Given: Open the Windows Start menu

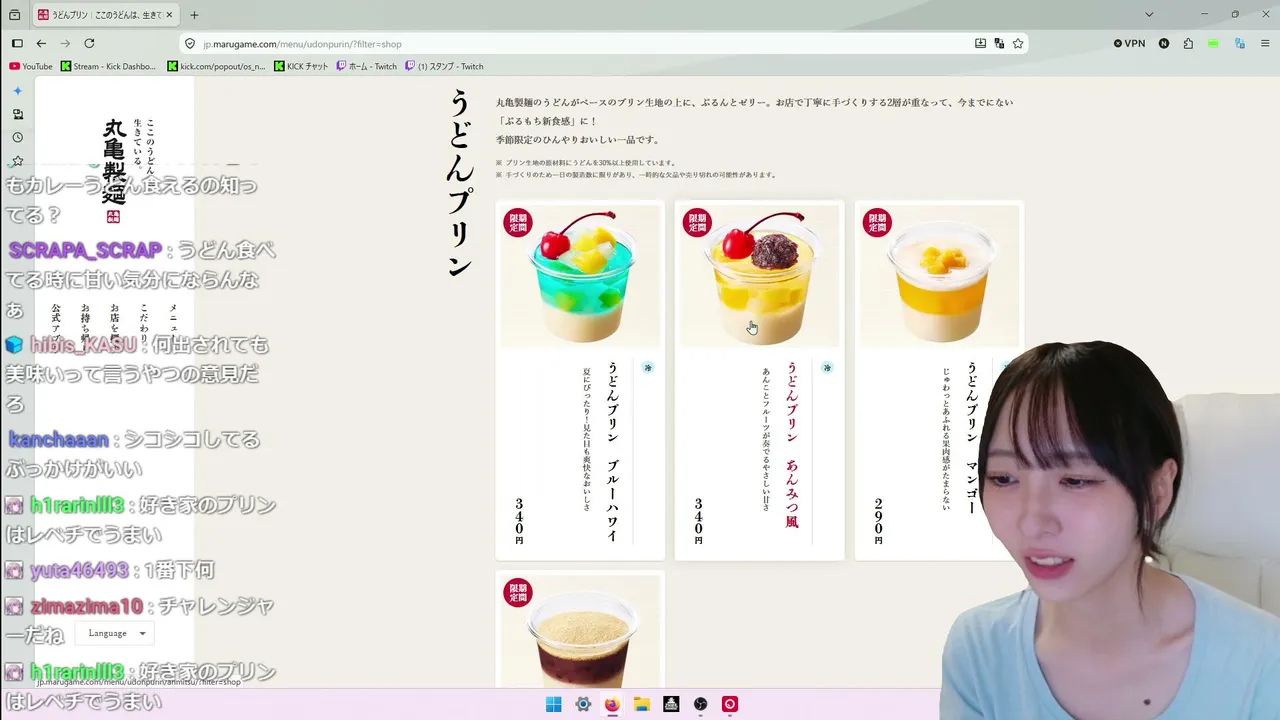Looking at the screenshot, I should (x=553, y=704).
